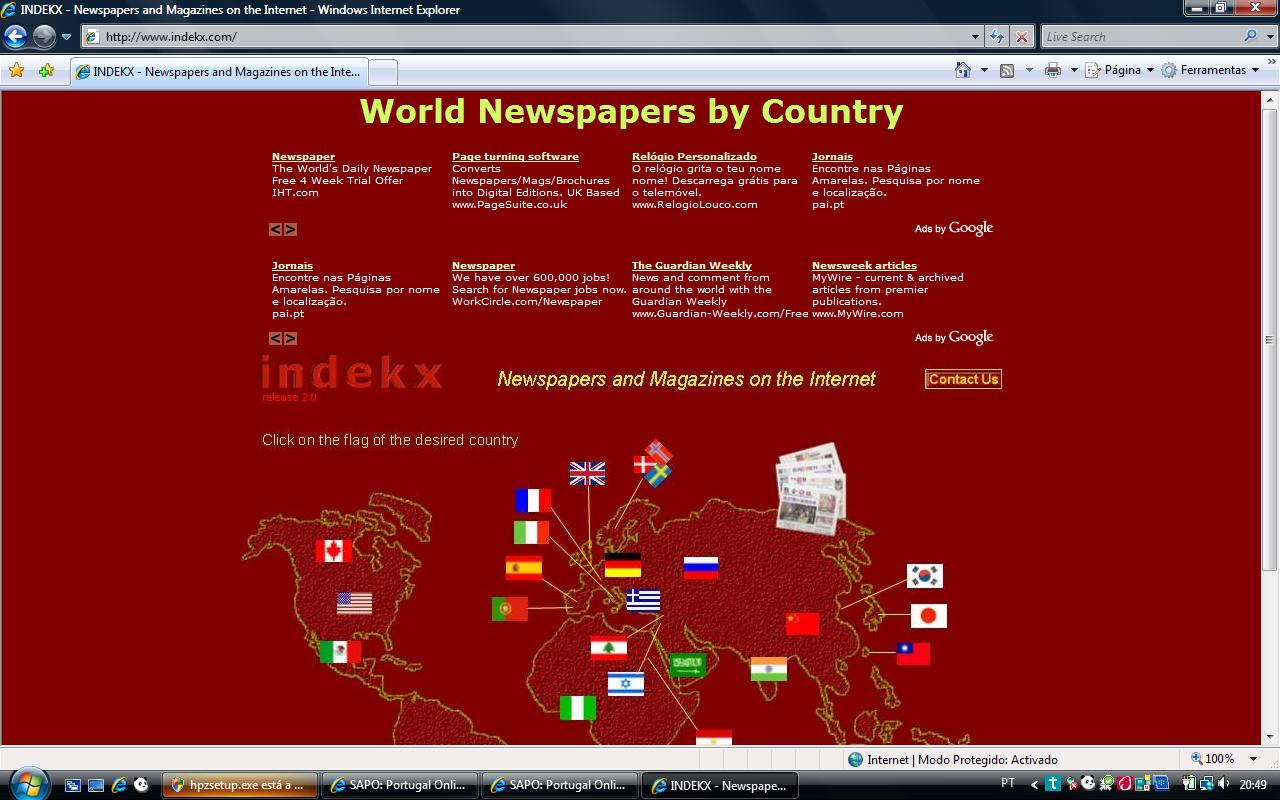This screenshot has height=800, width=1280.
Task: Select the United States flag
Action: click(354, 603)
